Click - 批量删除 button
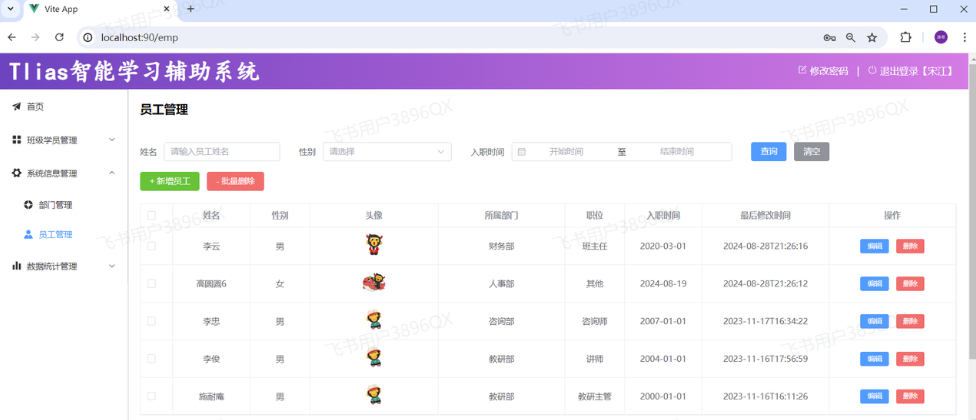 coord(235,181)
